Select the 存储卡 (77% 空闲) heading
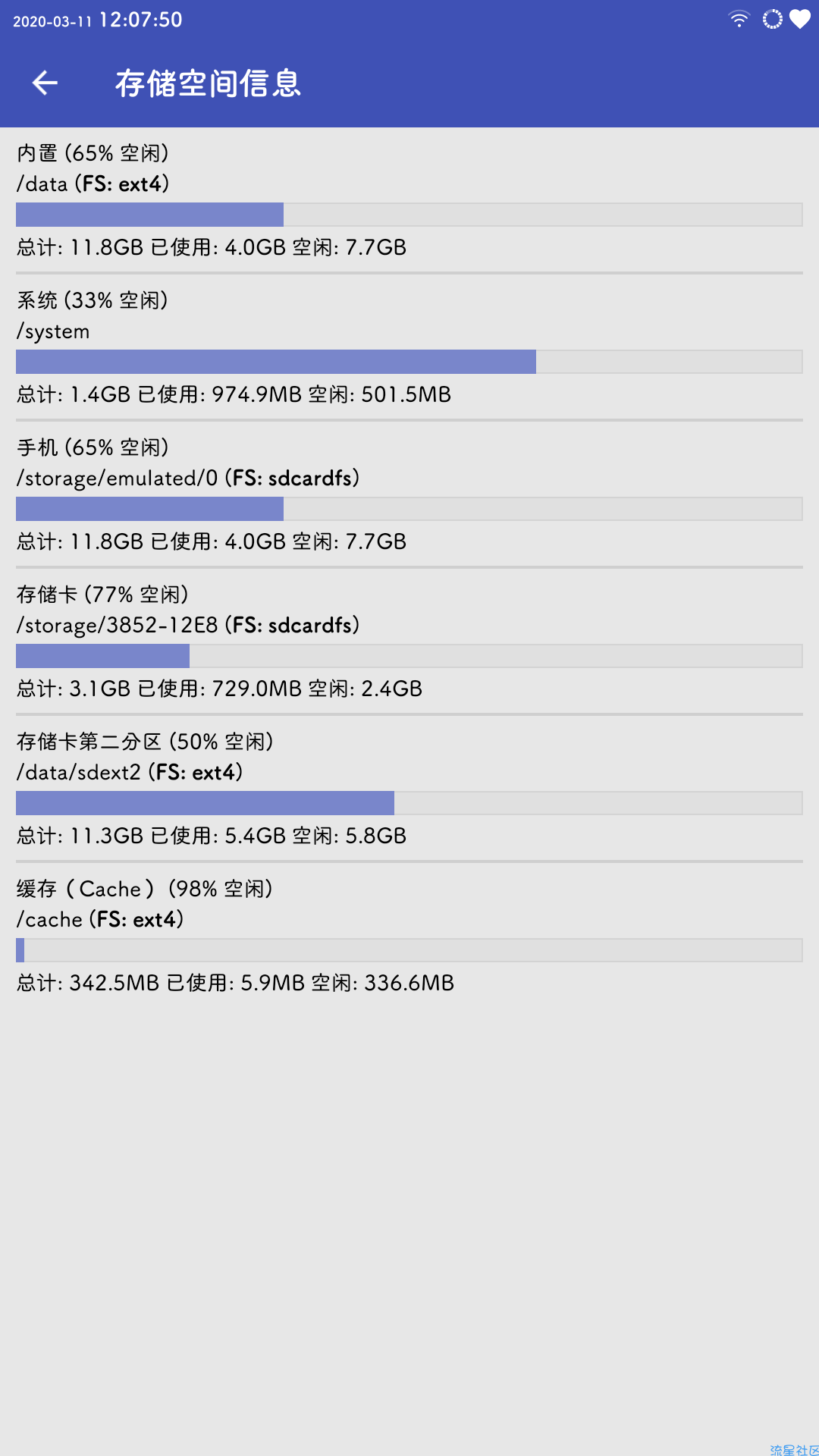The width and height of the screenshot is (819, 1456). (103, 595)
